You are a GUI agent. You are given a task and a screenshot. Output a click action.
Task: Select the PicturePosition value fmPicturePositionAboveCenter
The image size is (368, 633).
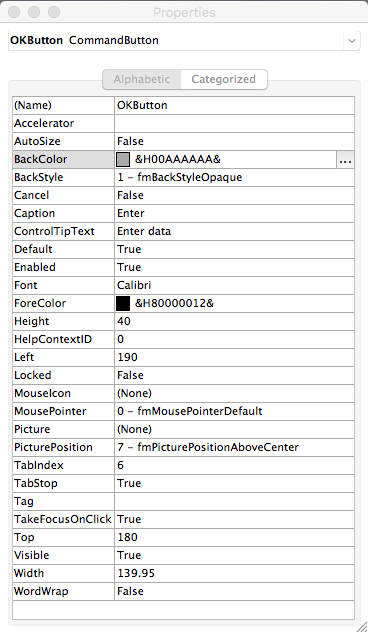234,447
